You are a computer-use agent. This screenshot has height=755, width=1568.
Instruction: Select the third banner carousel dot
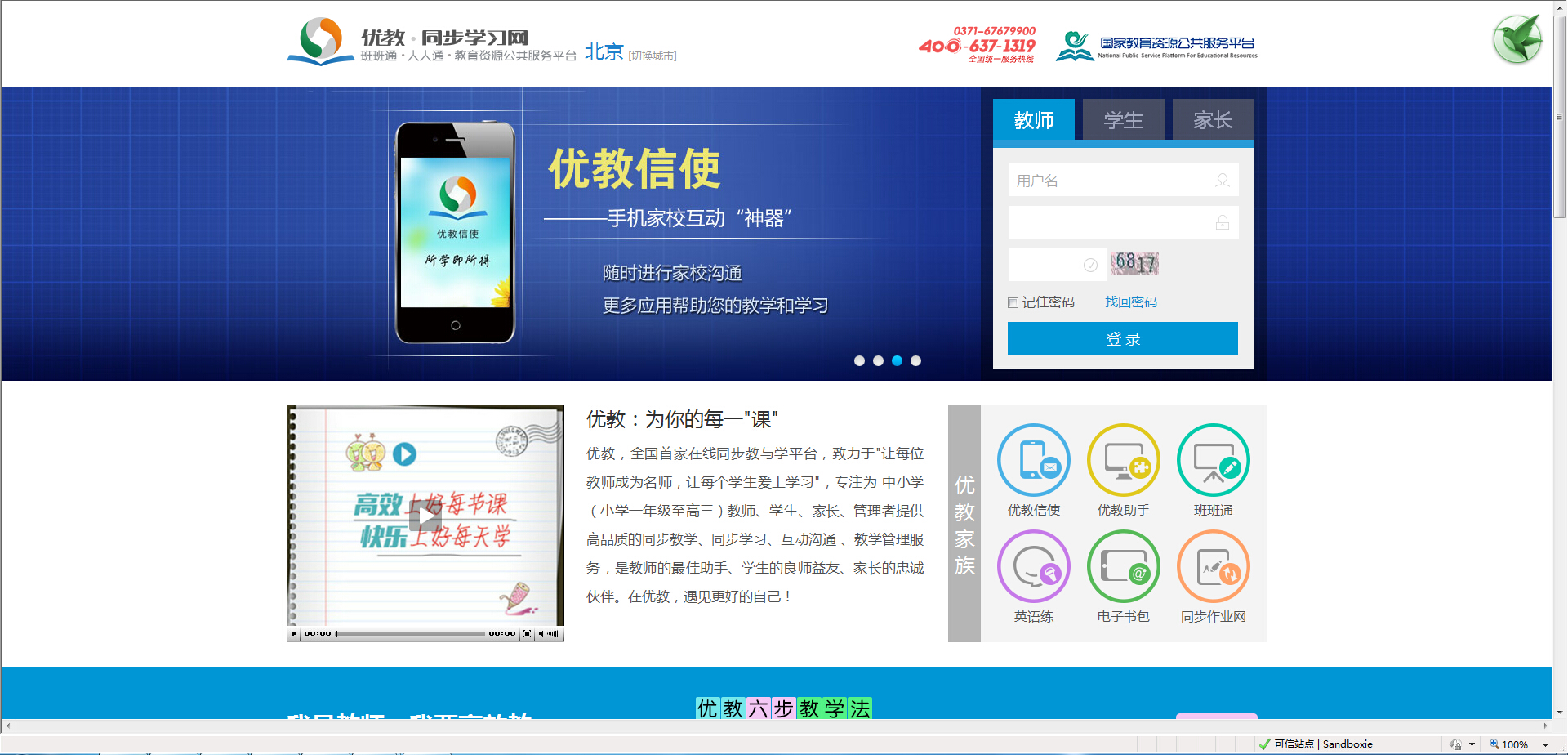pyautogui.click(x=897, y=360)
